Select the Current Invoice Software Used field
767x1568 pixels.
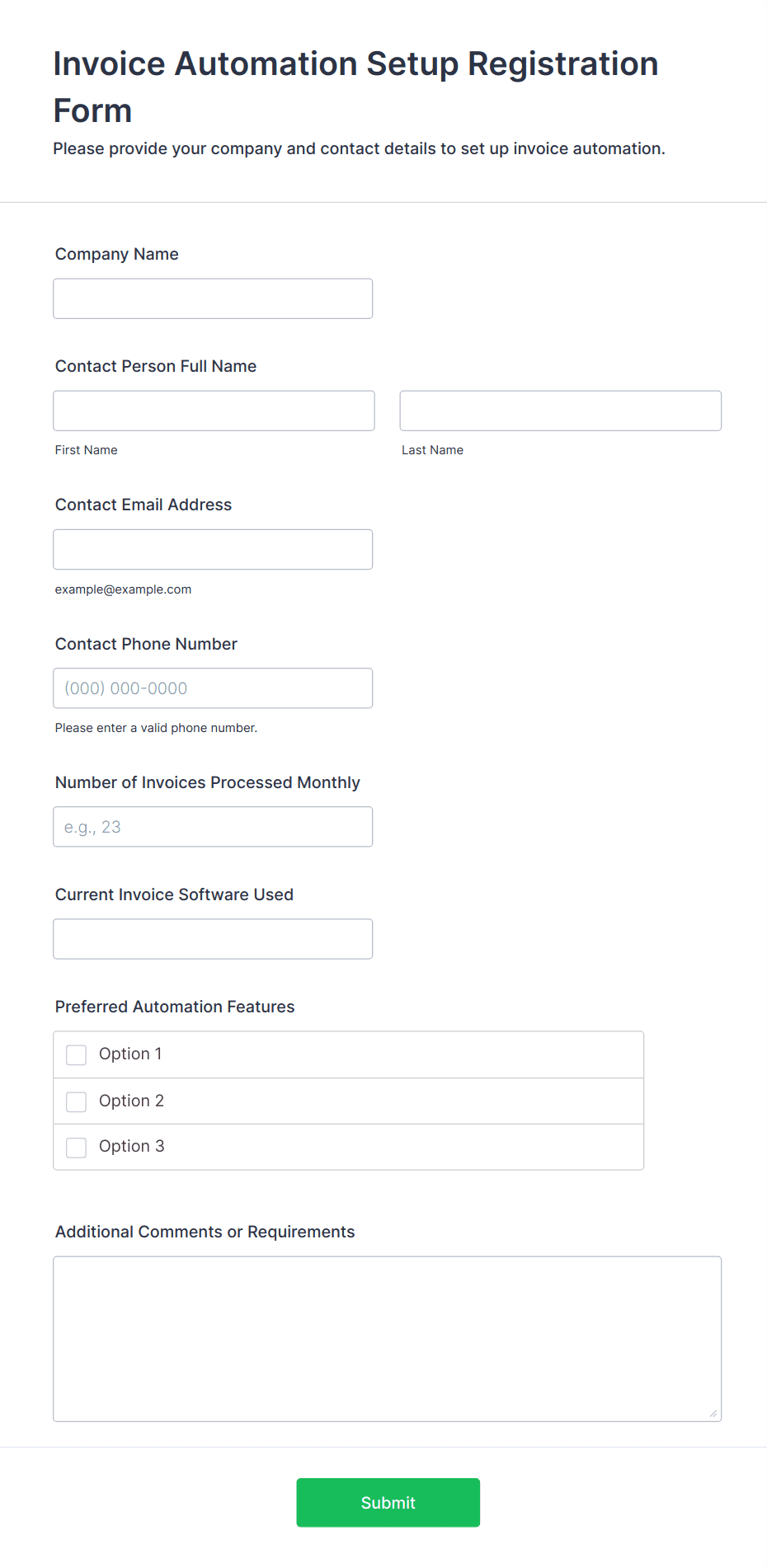pos(213,938)
